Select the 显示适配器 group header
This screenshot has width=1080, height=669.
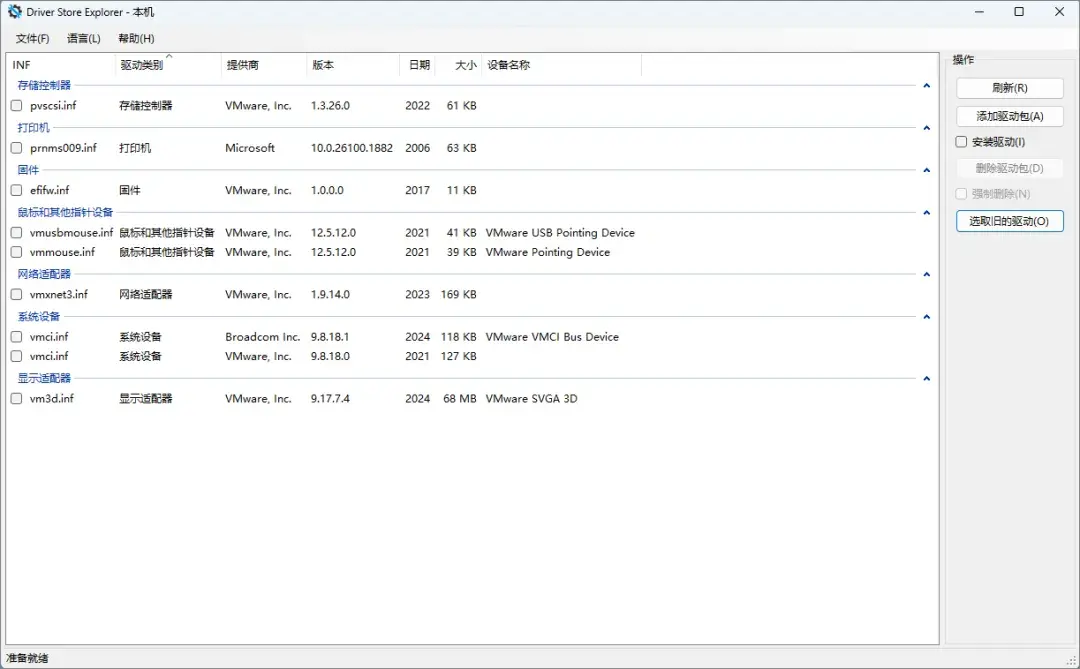pyautogui.click(x=44, y=378)
